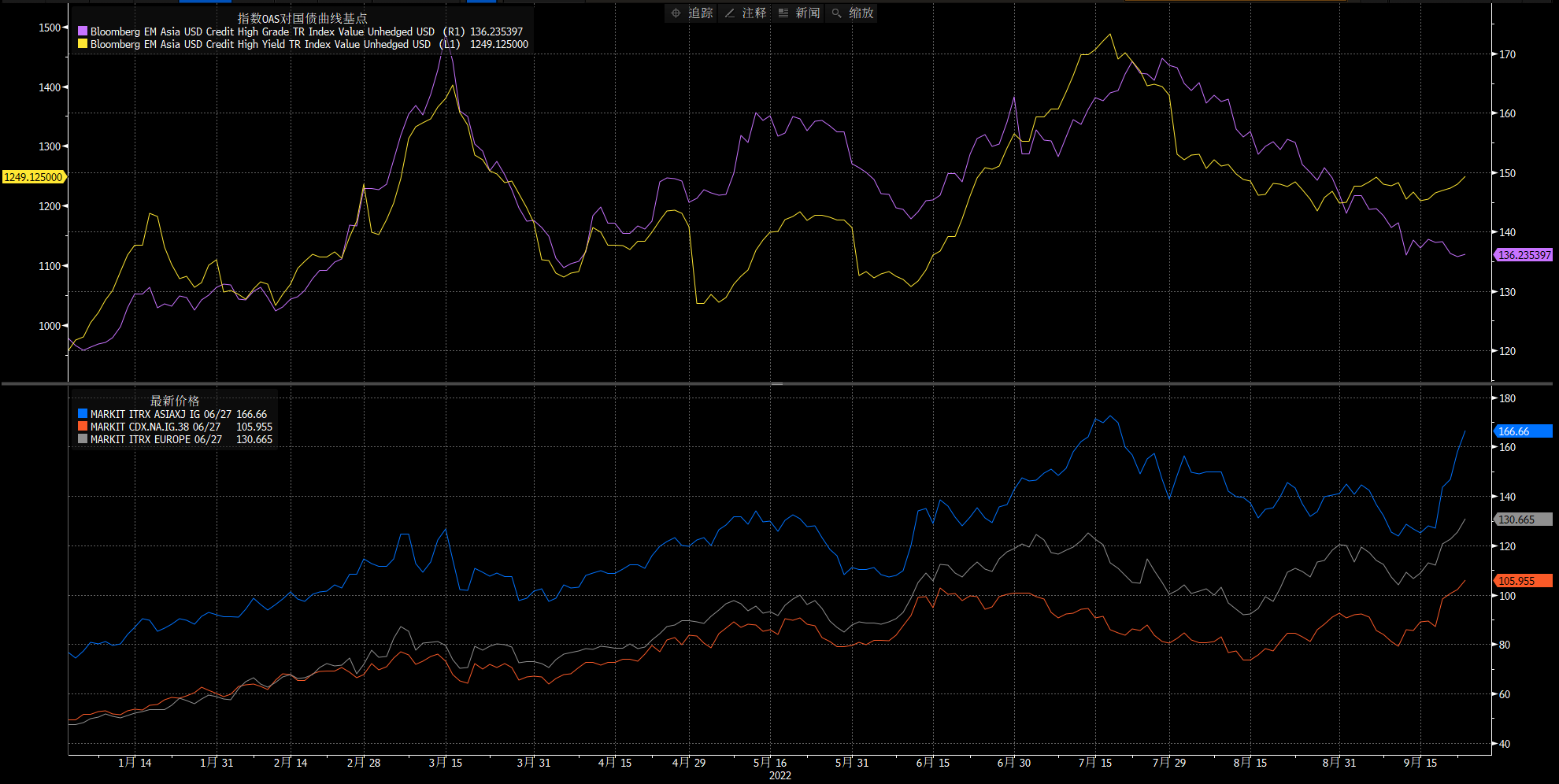
Task: Click the divider handle between the two chart panels
Action: point(777,384)
